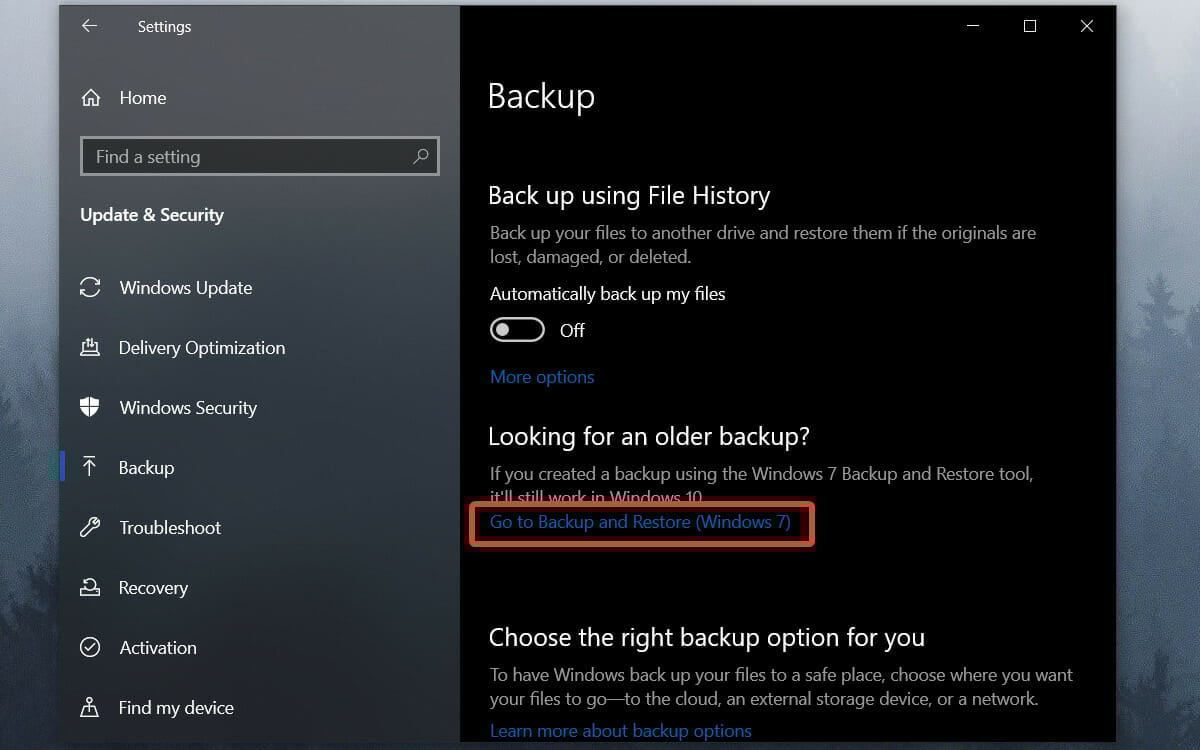1200x750 pixels.
Task: Click the back arrow icon
Action: pyautogui.click(x=89, y=27)
